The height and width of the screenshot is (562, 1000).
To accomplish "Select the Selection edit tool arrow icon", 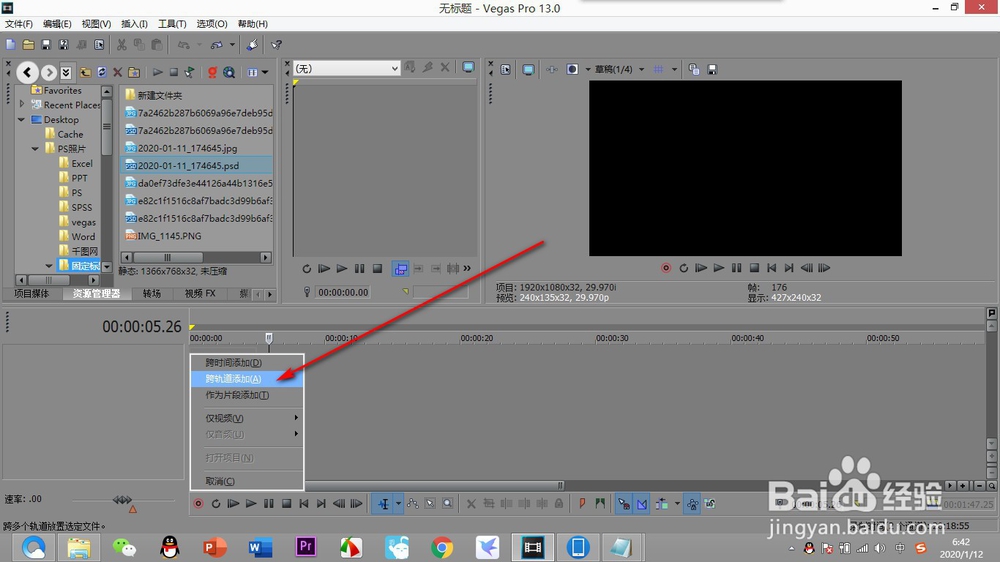I will pos(430,503).
